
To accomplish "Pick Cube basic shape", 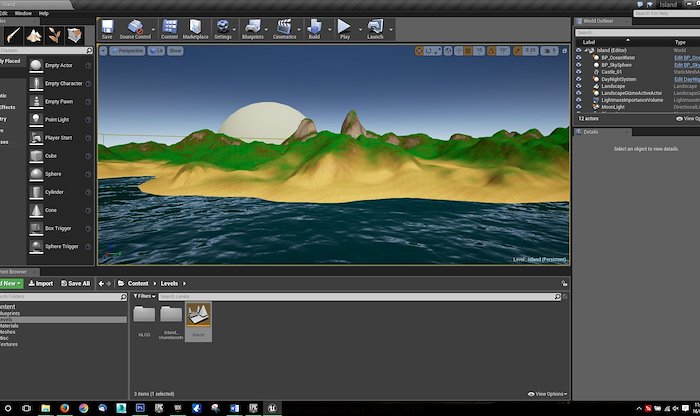I will (60, 156).
